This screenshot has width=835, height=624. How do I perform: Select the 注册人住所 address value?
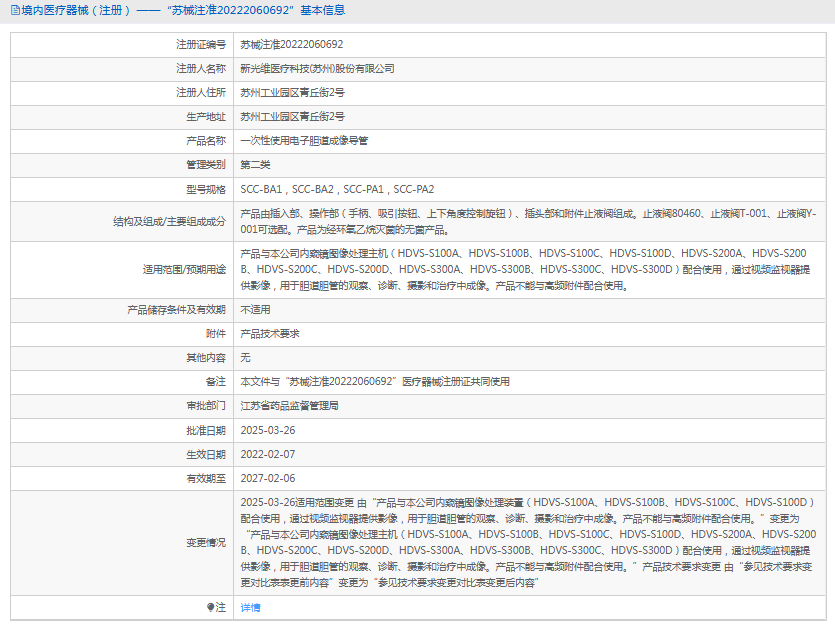click(292, 93)
